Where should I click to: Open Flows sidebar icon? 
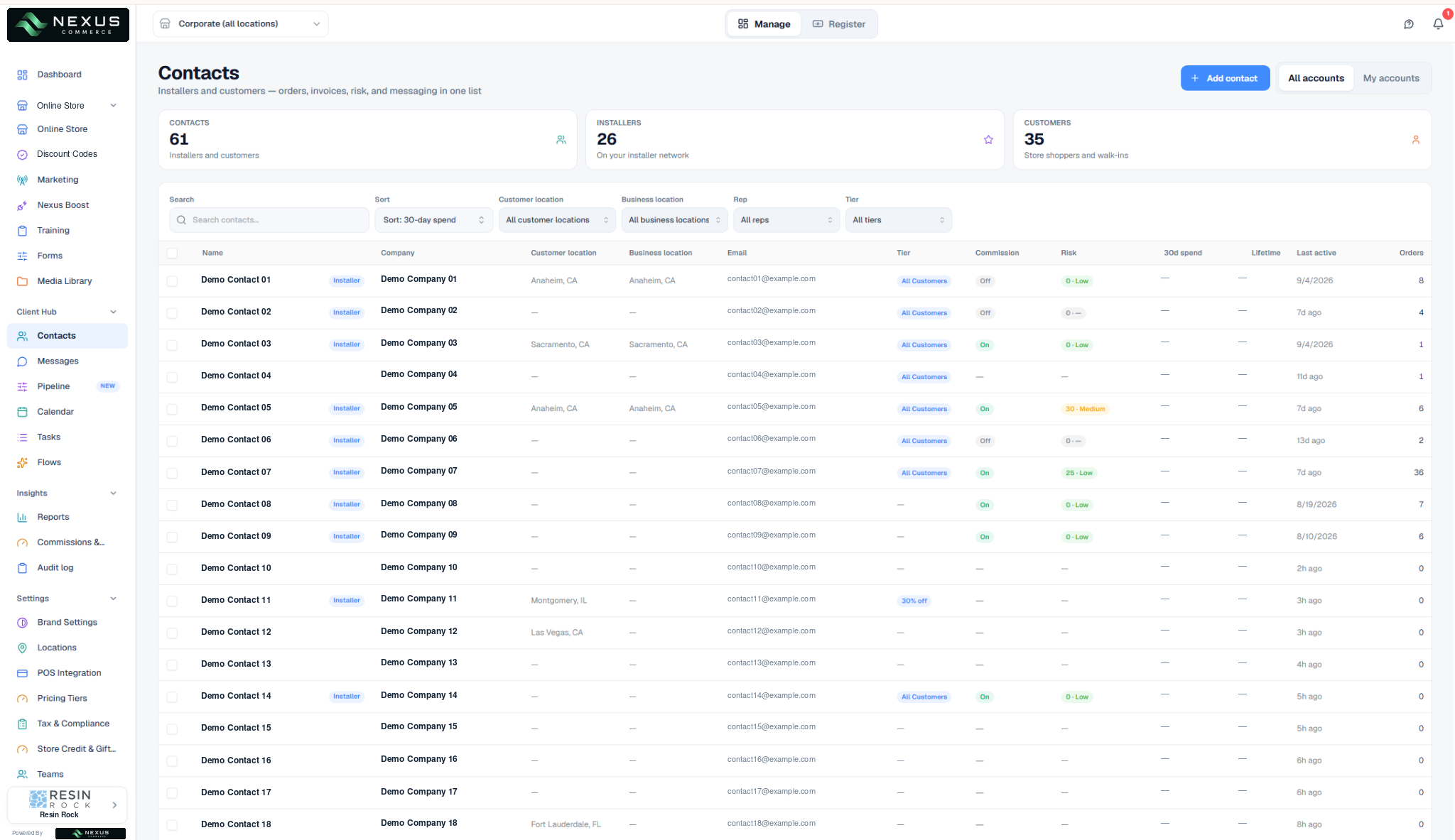pos(22,462)
